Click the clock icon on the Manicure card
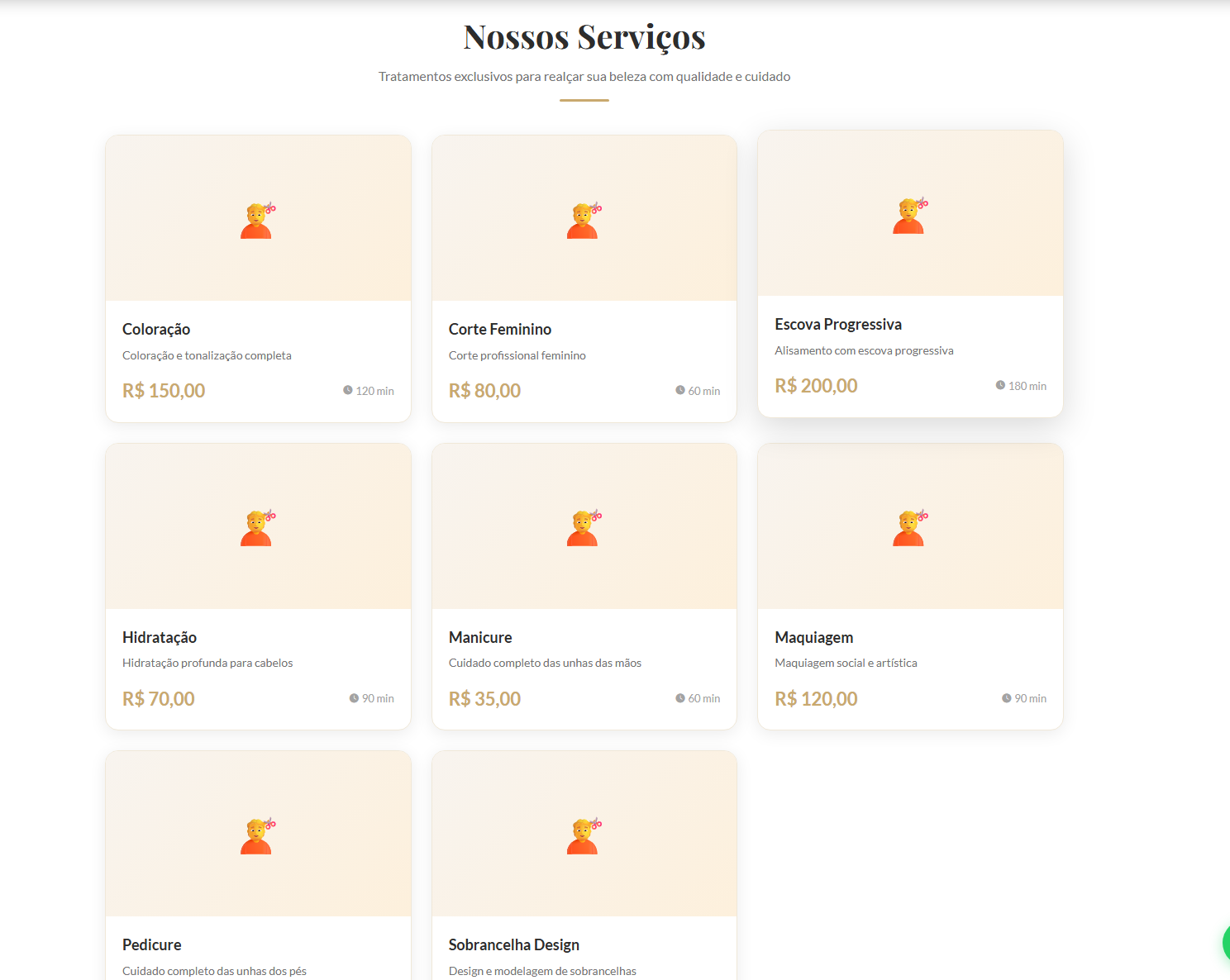The height and width of the screenshot is (980, 1230). click(x=680, y=698)
